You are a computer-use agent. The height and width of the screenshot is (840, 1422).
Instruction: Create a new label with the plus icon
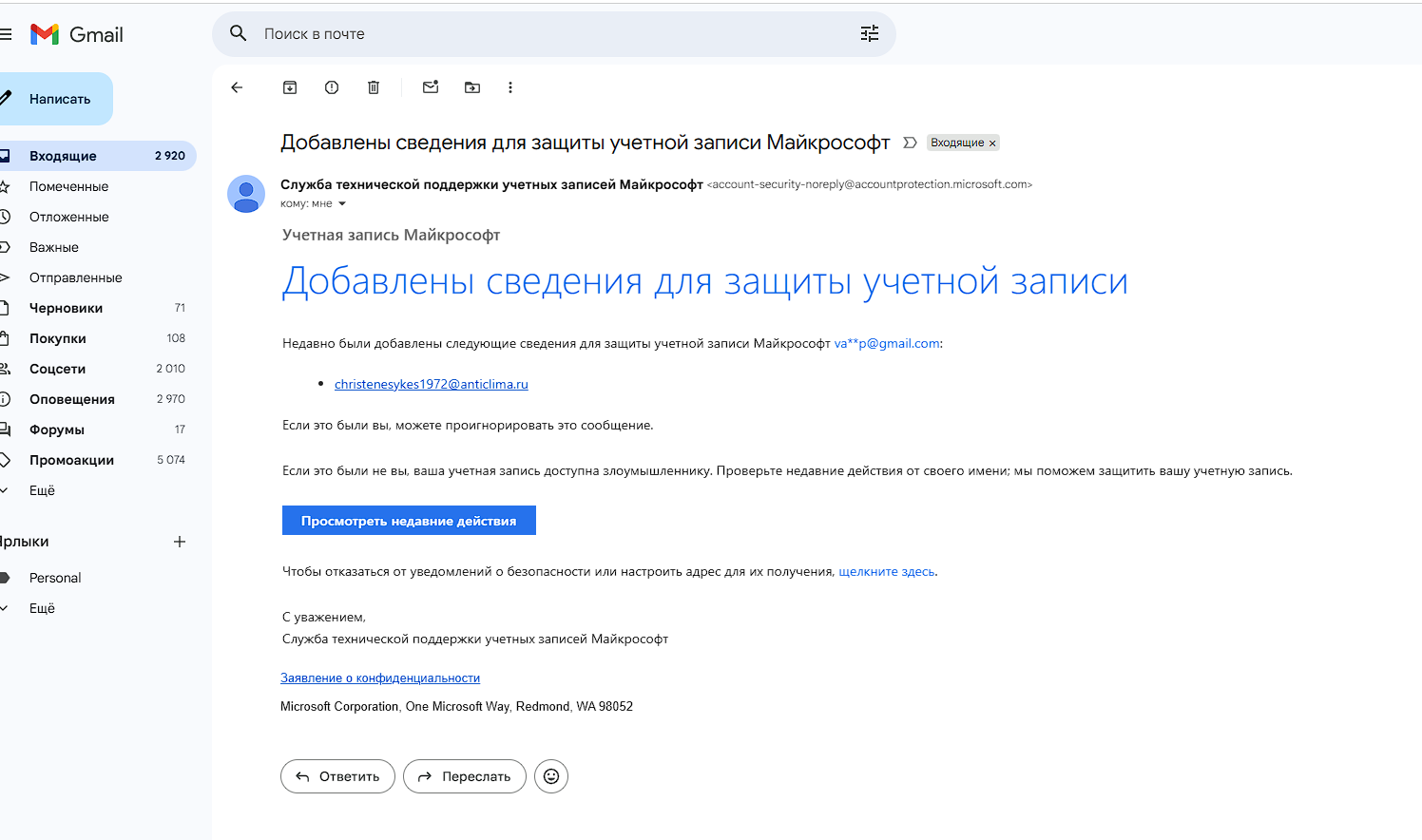(x=180, y=542)
